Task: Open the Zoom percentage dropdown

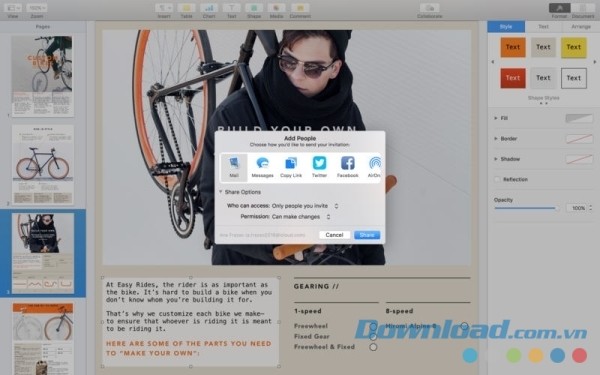Action: (x=37, y=8)
